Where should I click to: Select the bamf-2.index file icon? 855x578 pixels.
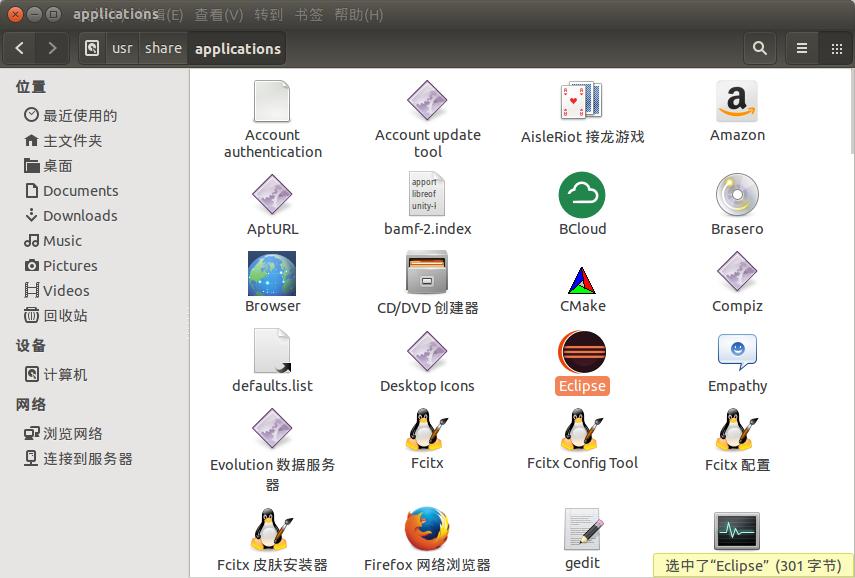pos(427,194)
